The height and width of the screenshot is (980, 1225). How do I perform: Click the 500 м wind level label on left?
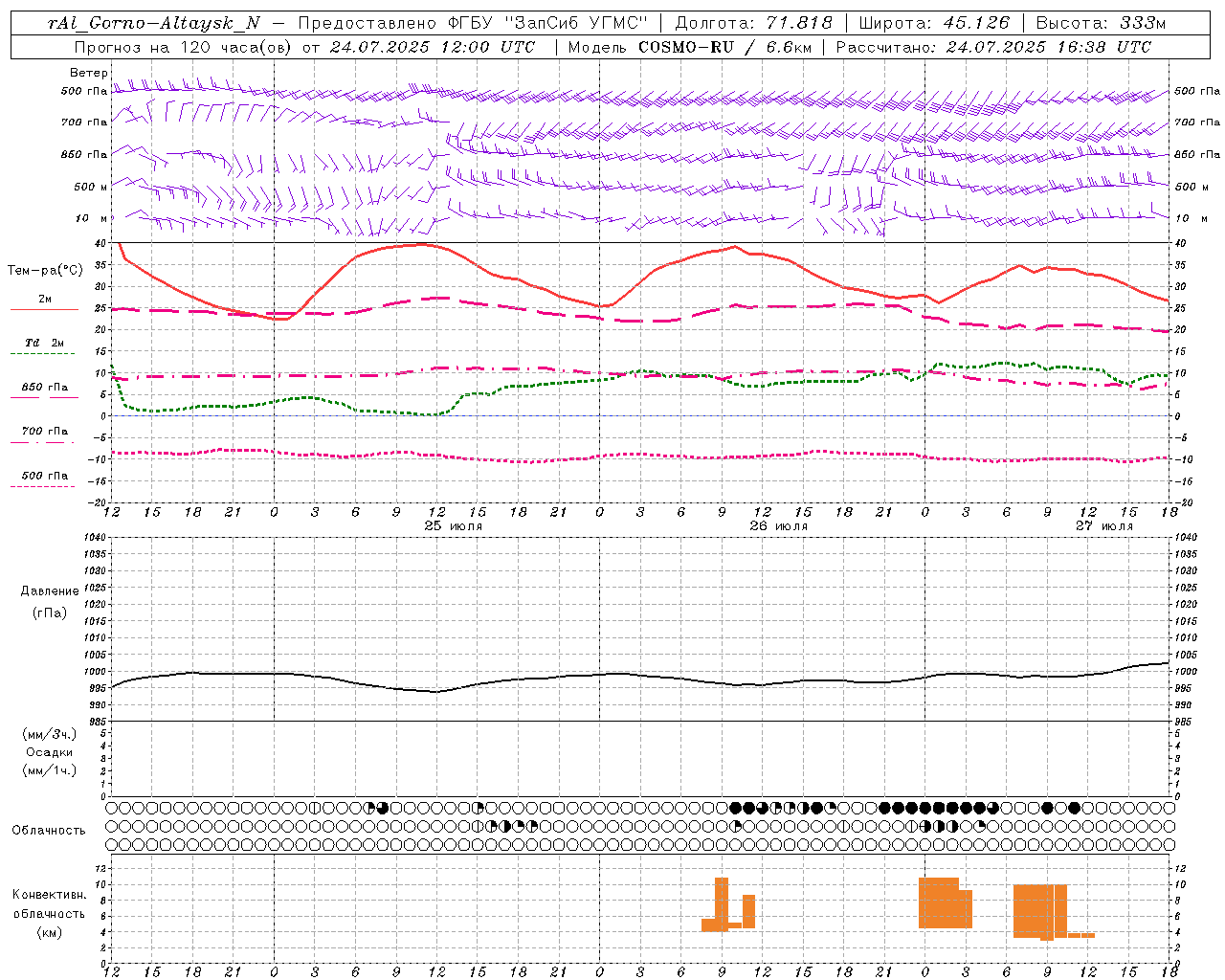(90, 187)
